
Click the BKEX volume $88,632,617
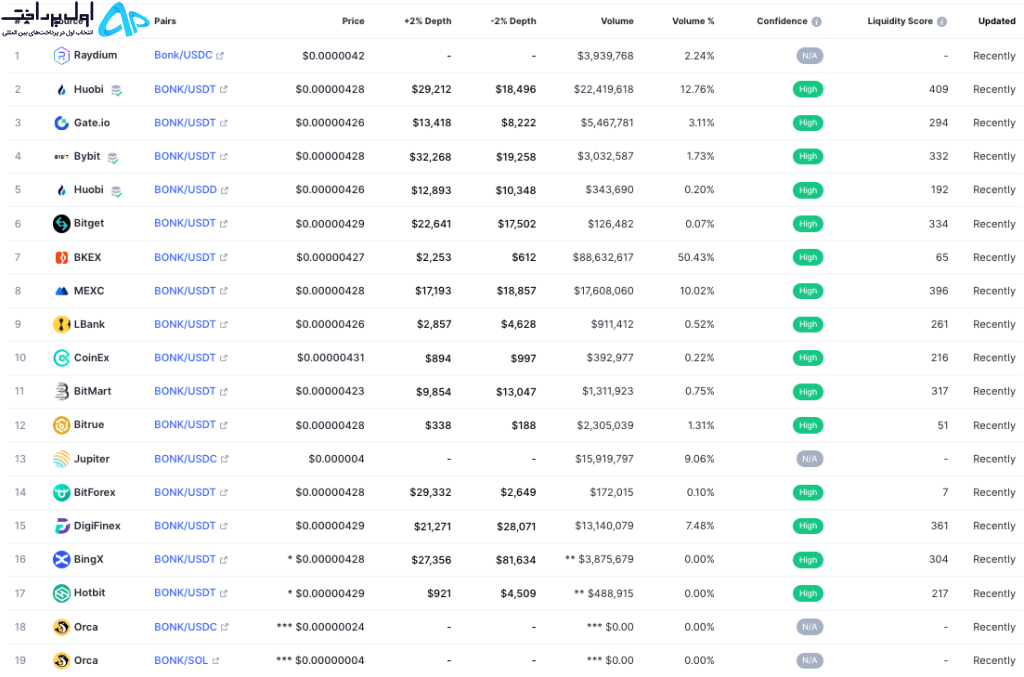coord(603,257)
